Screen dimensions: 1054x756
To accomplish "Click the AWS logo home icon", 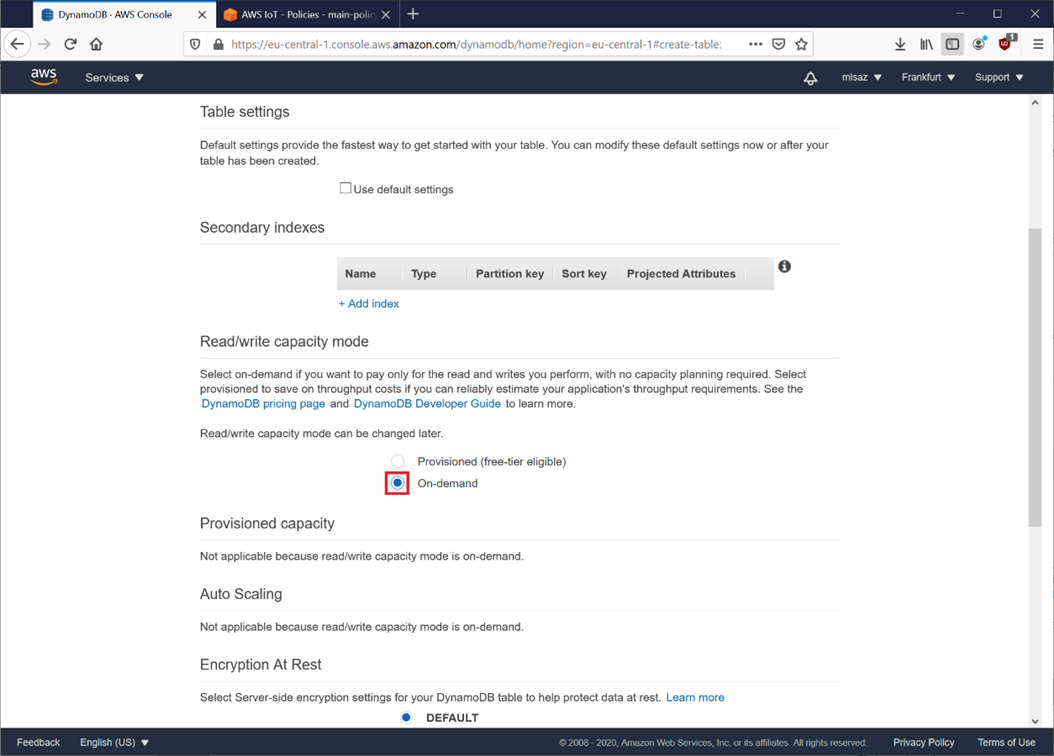I will pyautogui.click(x=44, y=77).
